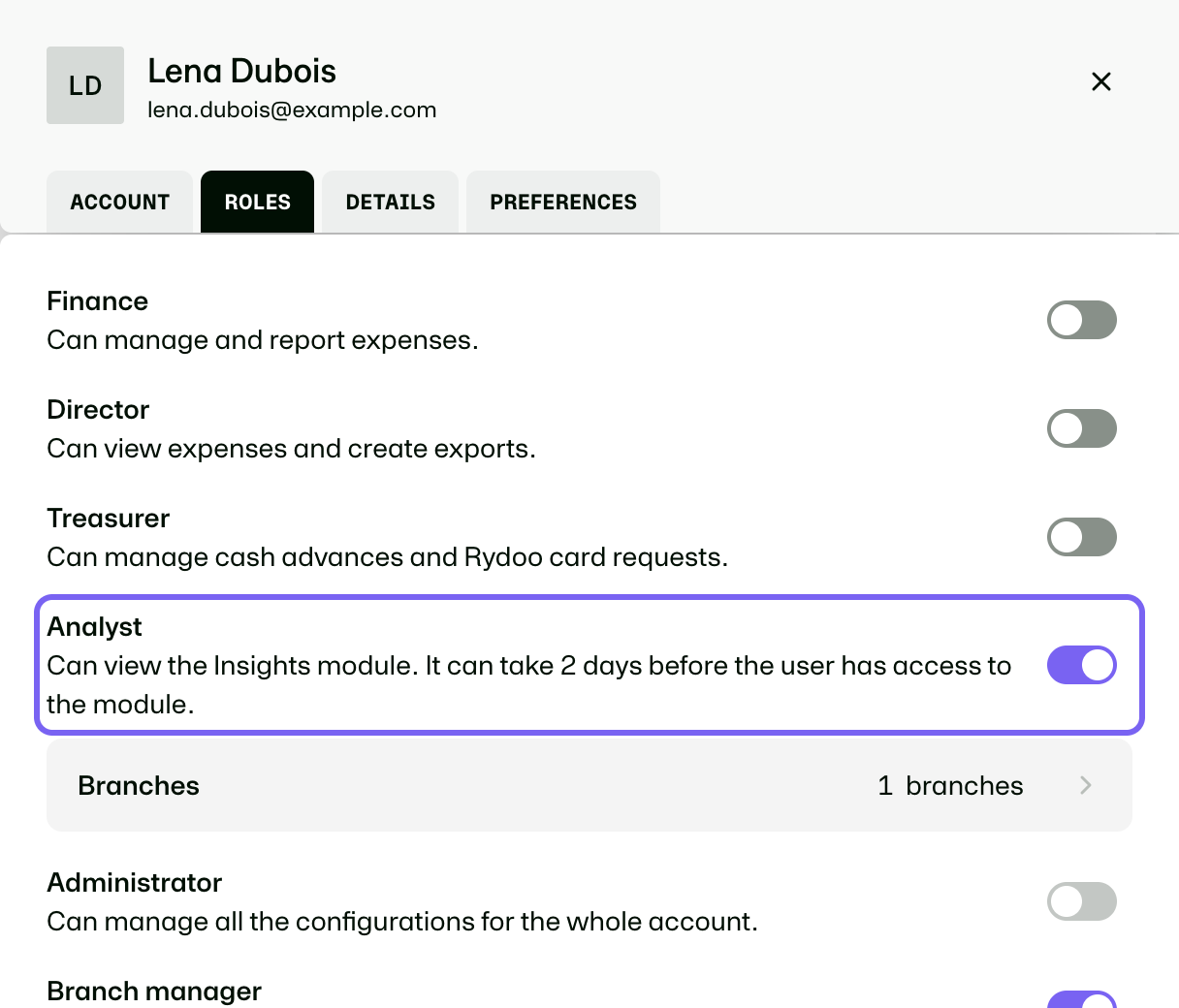Click 'Can manage and report expenses.' description
The height and width of the screenshot is (1008, 1179).
point(263,339)
